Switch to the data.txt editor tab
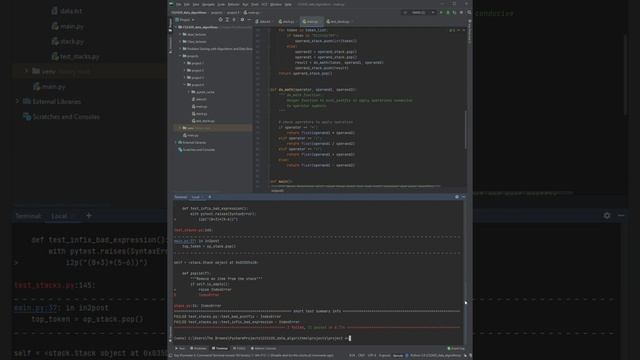640x360 pixels. [x=264, y=22]
